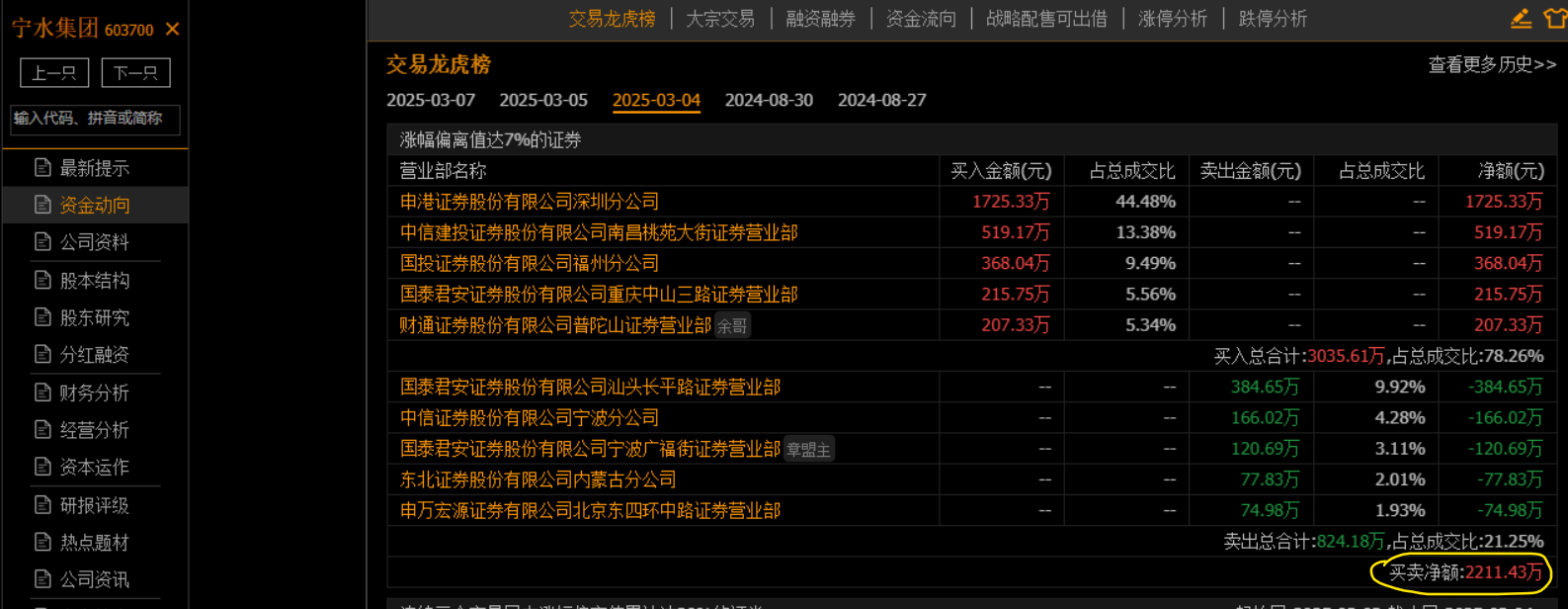Switch to 大宗交易 tab

pyautogui.click(x=720, y=19)
